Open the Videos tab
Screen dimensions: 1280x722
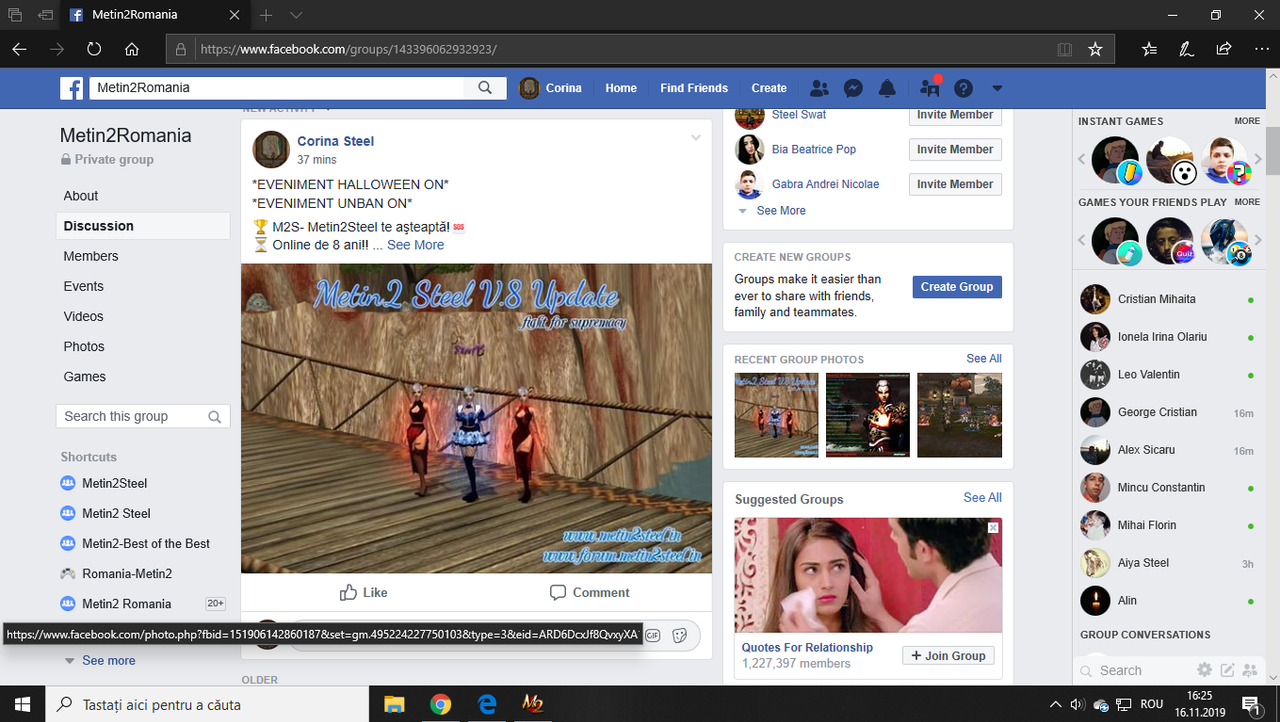pyautogui.click(x=84, y=316)
